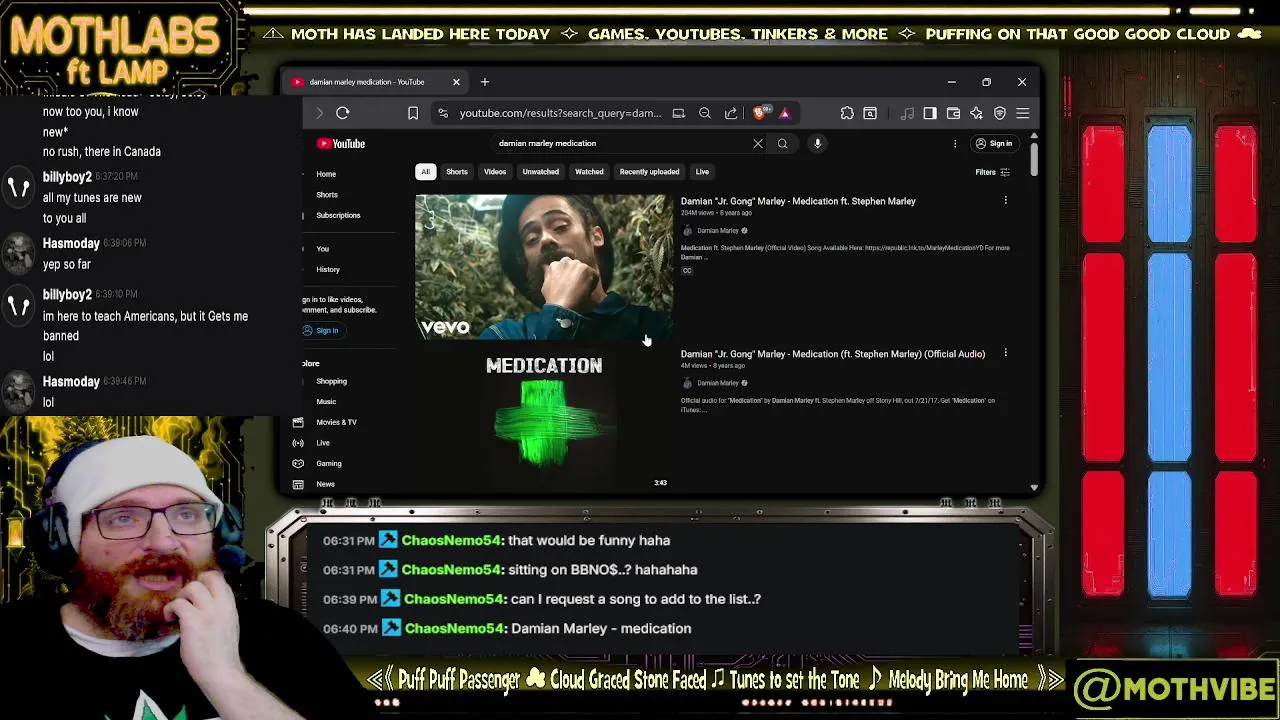Click the zoom magnifier in the address bar

[705, 113]
